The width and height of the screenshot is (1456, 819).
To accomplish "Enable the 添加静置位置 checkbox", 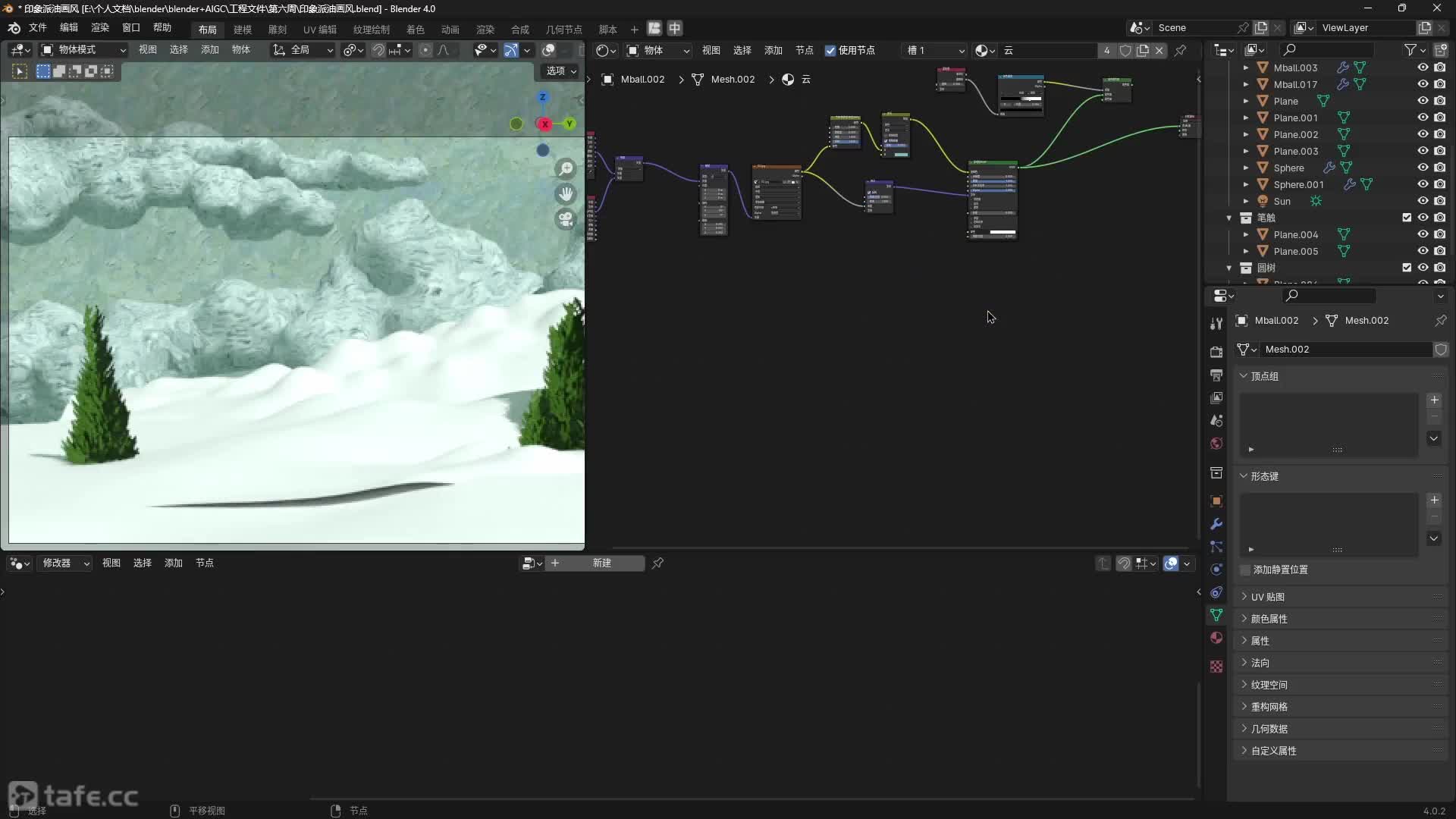I will click(x=1244, y=570).
